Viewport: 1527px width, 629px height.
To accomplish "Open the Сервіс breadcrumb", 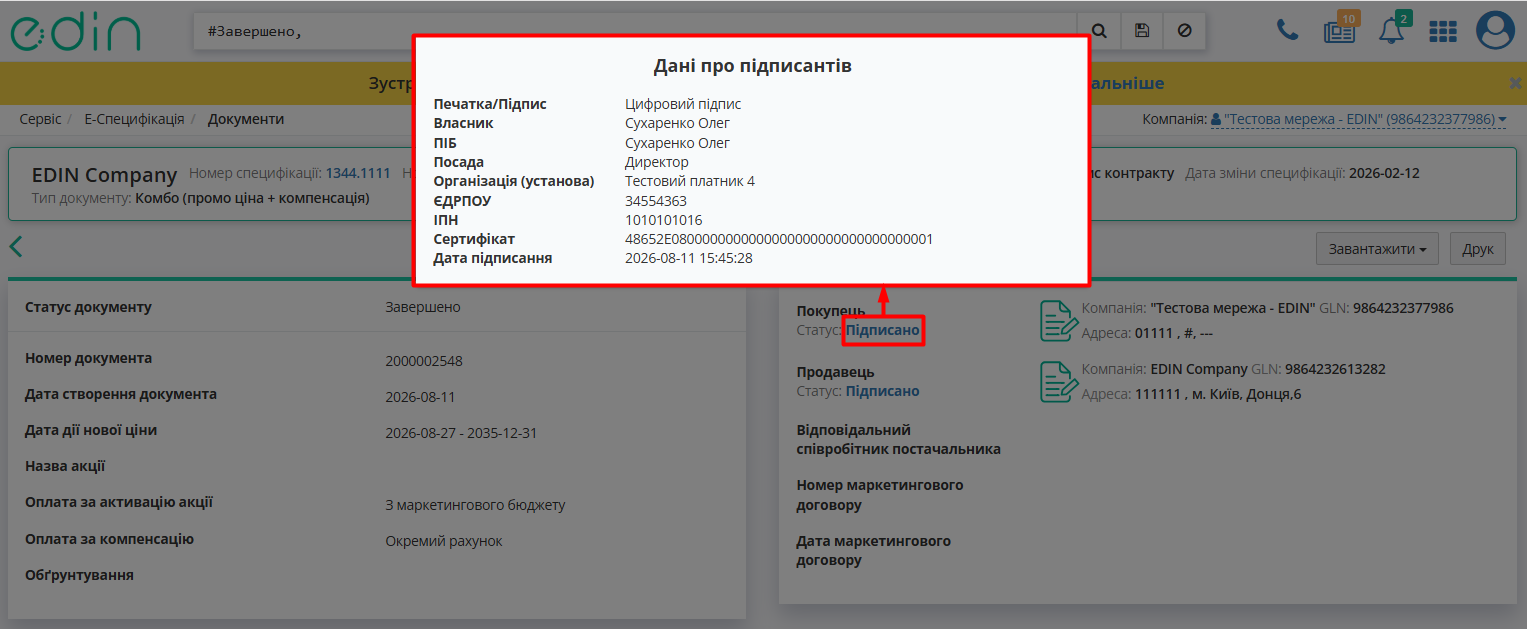I will (40, 119).
